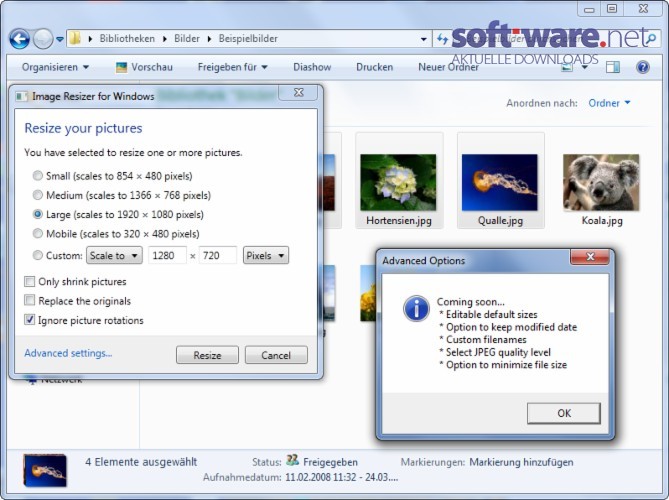Viewport: 669px width, 500px height.
Task: Click Markierung hinzufügen in the details pane
Action: [x=521, y=462]
